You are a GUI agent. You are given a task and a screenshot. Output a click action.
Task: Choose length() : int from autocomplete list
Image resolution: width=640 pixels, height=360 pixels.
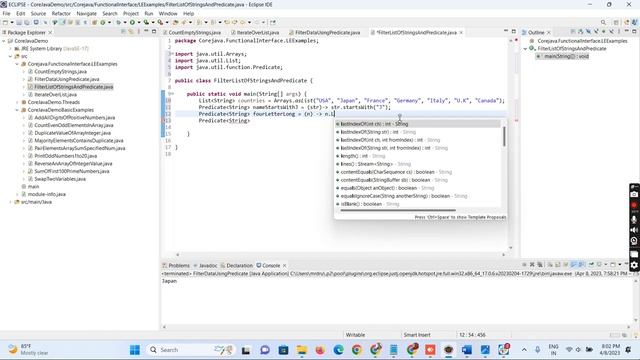tap(417, 156)
